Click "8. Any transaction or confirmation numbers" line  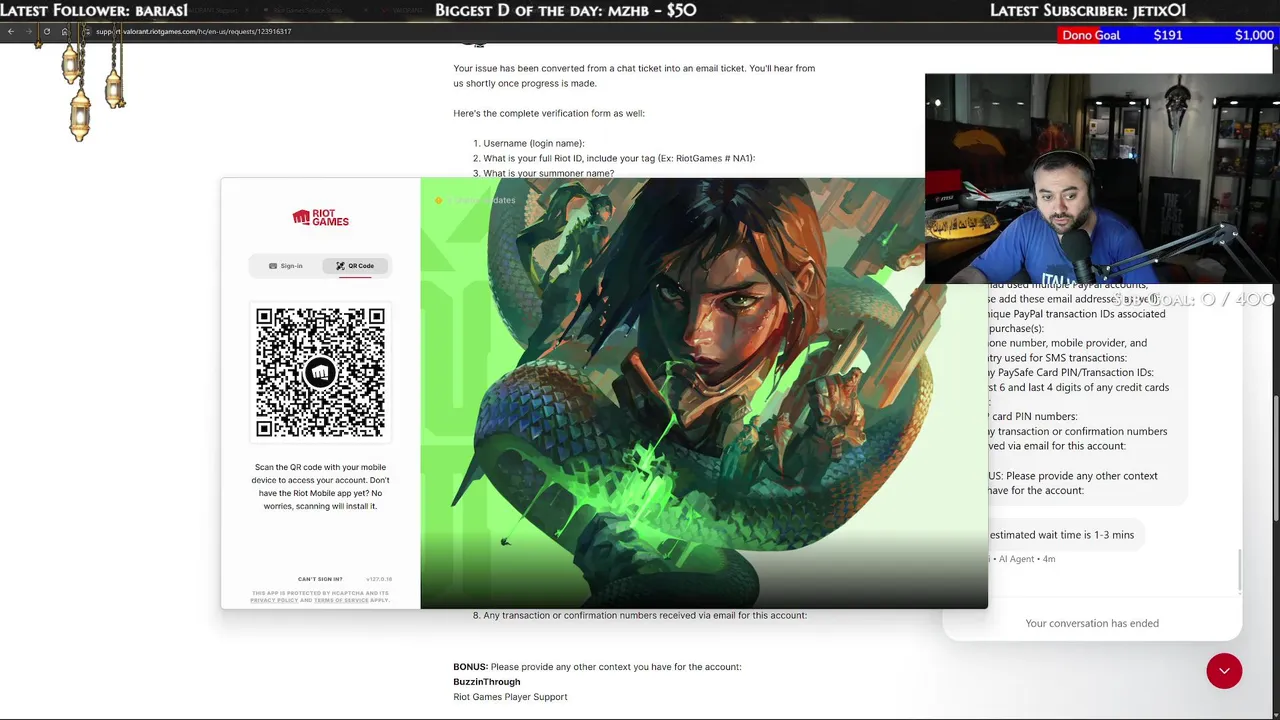pos(639,615)
